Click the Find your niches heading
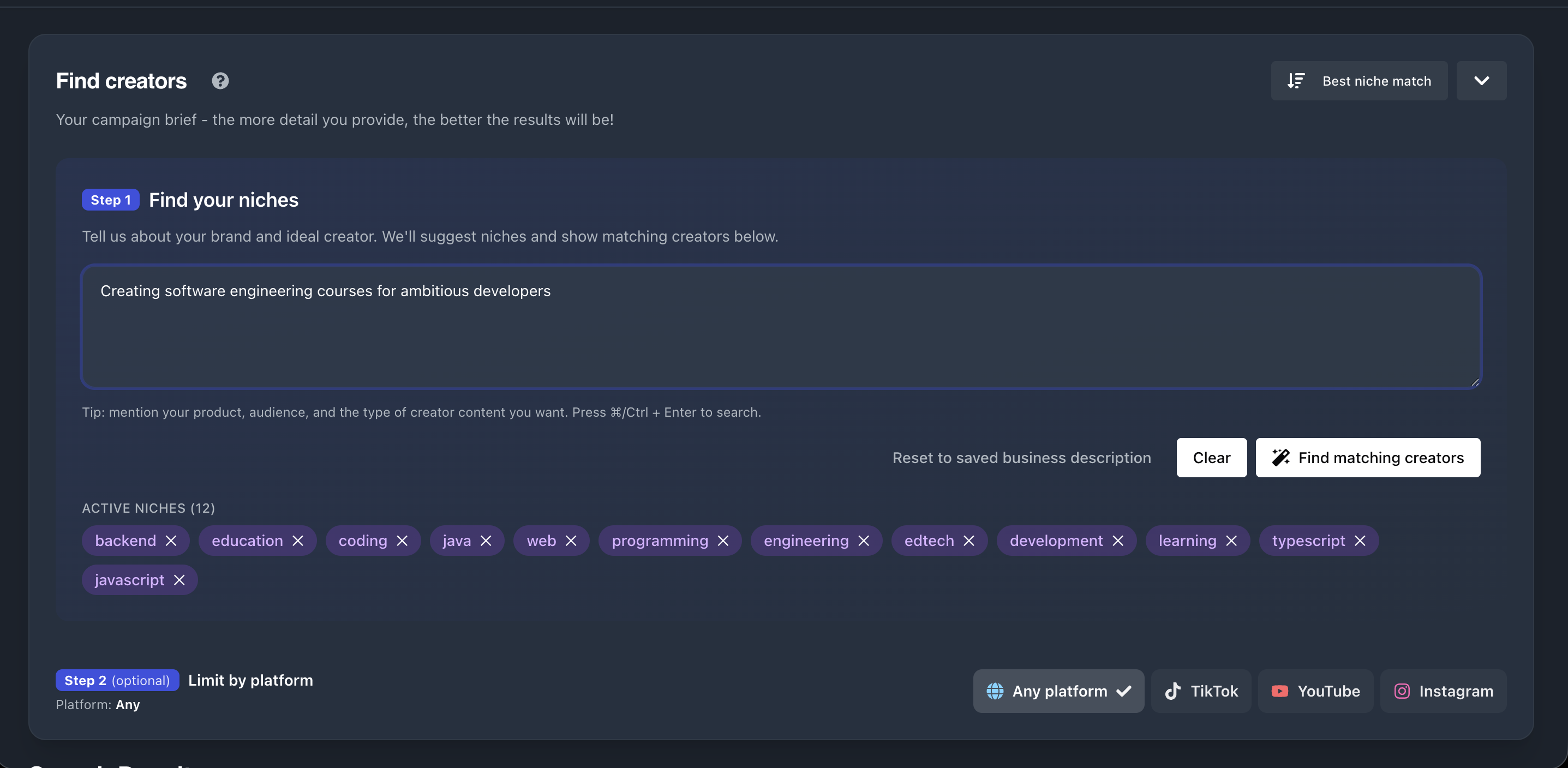This screenshot has height=768, width=1568. pos(223,200)
